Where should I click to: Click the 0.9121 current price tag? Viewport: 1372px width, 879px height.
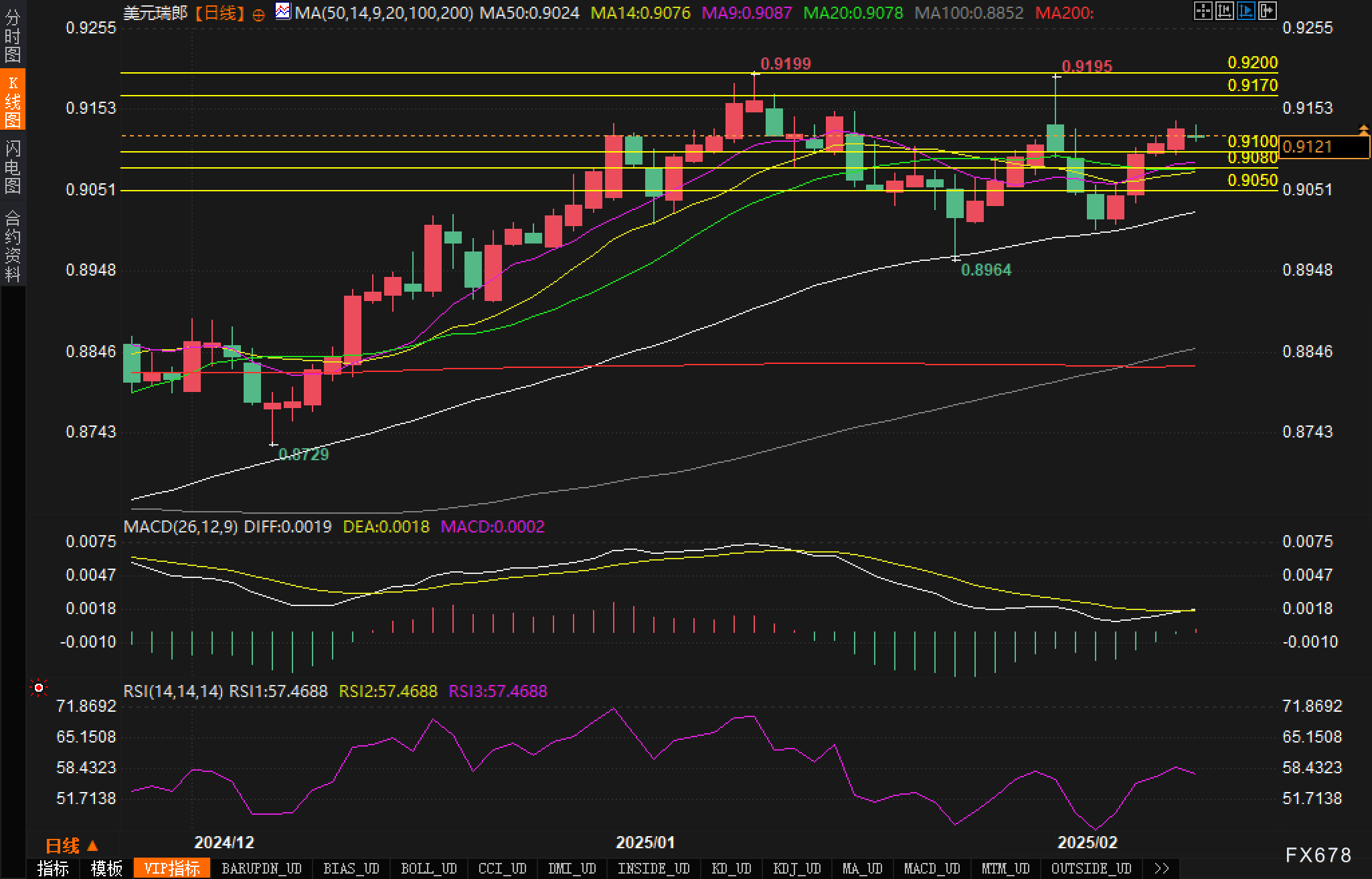click(1323, 146)
